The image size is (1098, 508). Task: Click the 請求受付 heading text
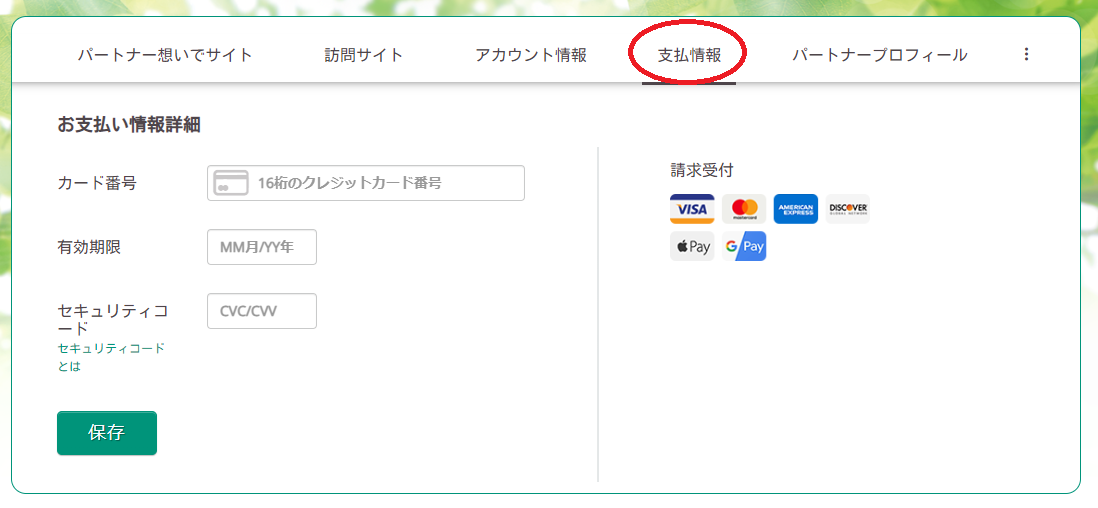coord(702,170)
